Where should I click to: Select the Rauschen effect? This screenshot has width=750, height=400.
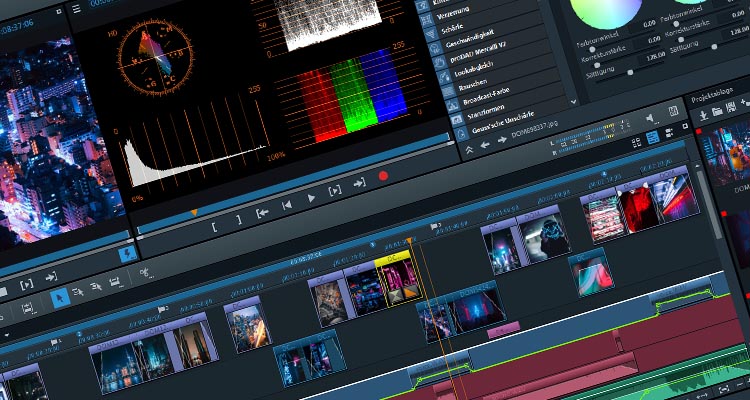[x=473, y=85]
